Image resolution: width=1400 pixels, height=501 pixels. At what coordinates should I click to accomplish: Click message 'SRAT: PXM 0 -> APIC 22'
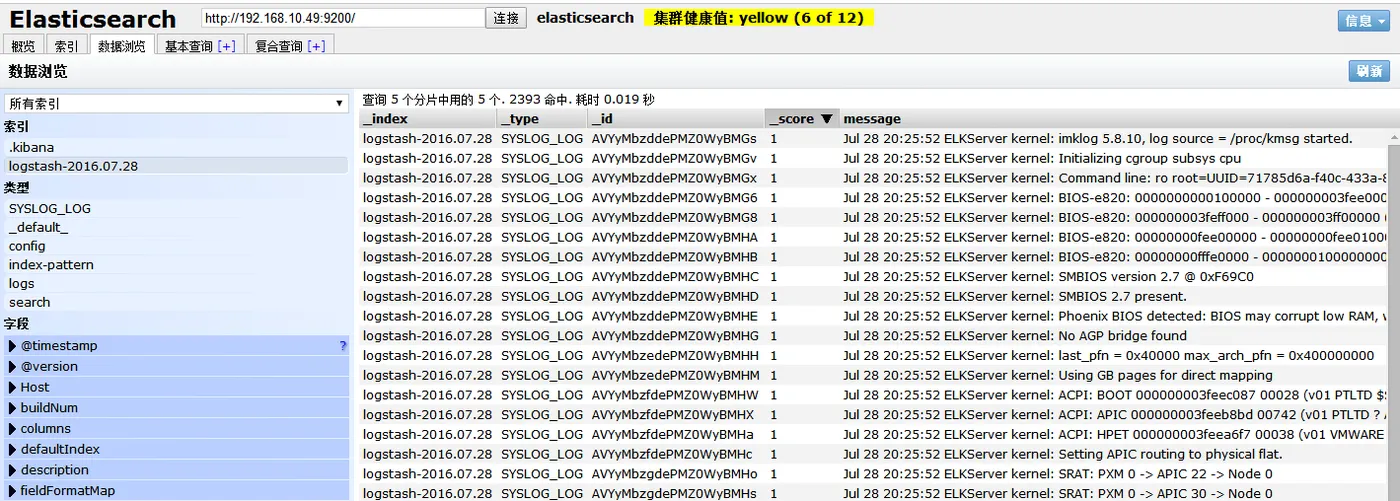tap(1134, 474)
